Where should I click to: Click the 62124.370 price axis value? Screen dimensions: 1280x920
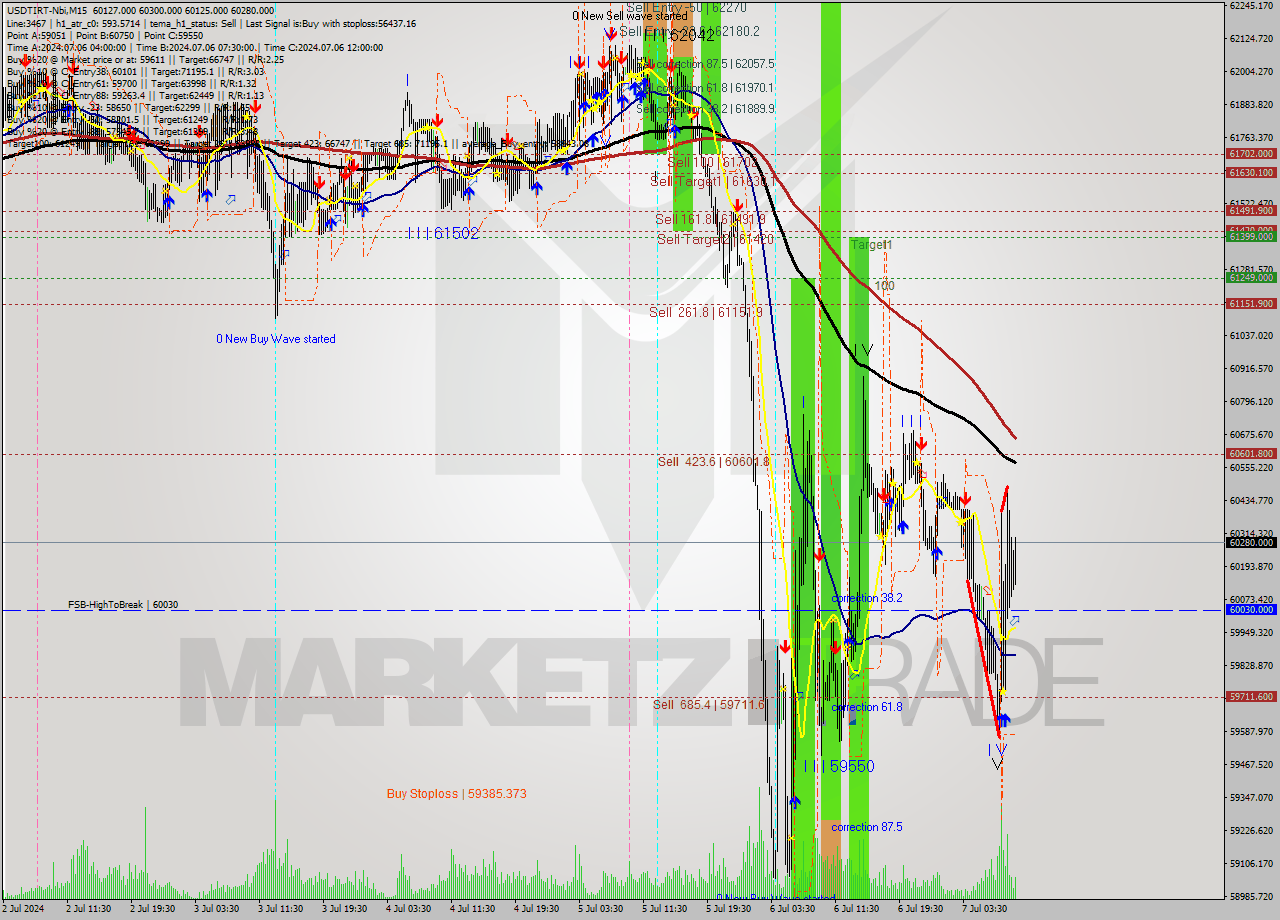[1251, 38]
